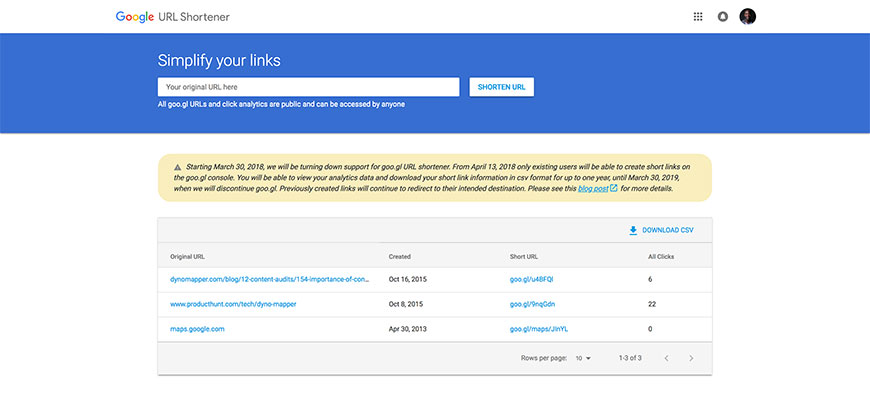Open the Google apps grid icon
This screenshot has width=870, height=396.
coord(698,17)
